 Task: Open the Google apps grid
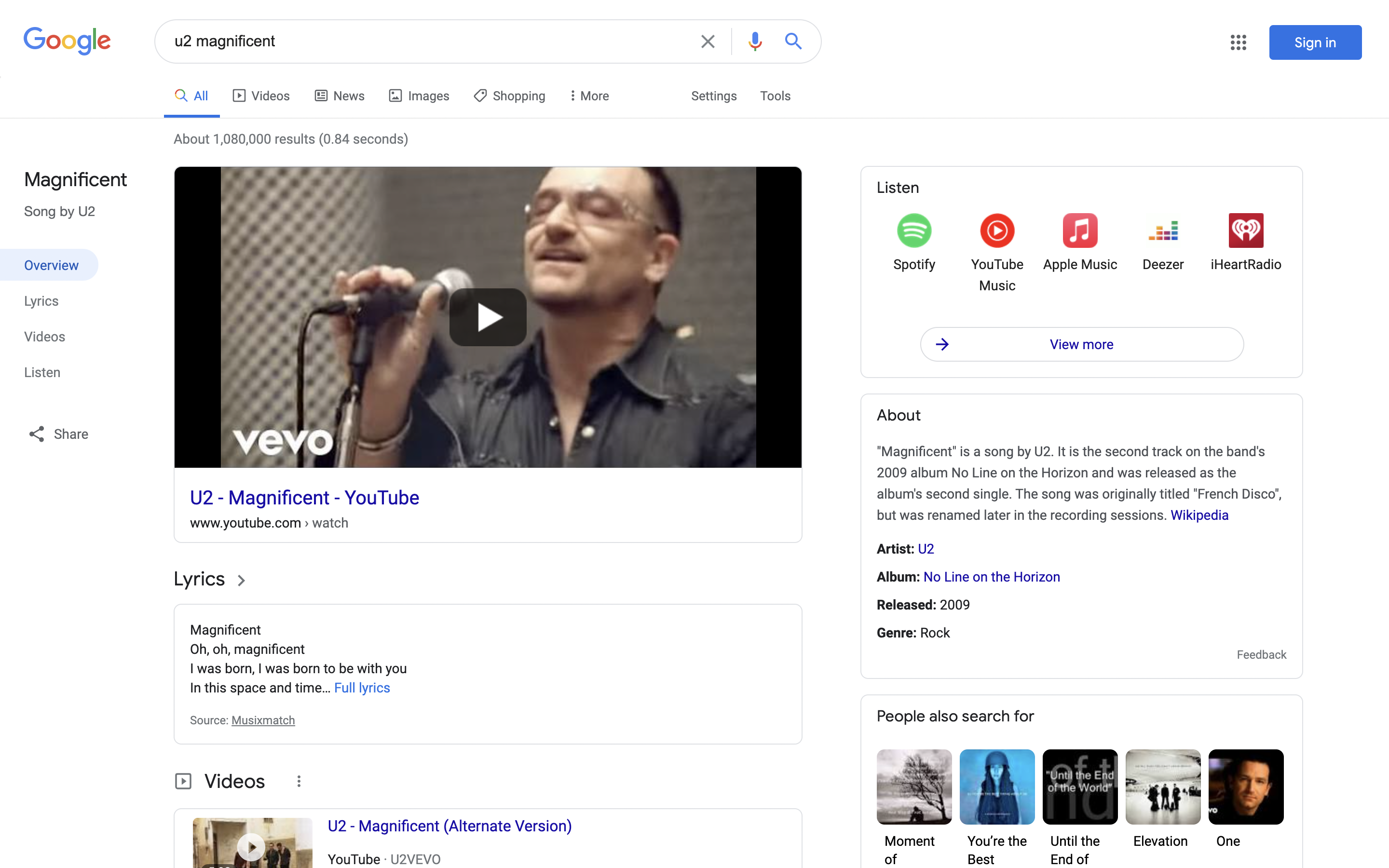1238,42
